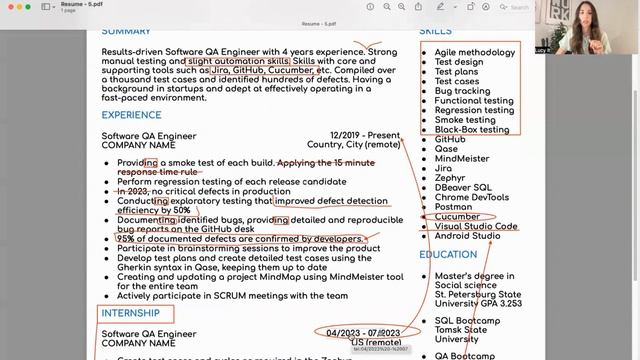Click the vertical scrollbar on the right
640x360 pixels.
(635, 186)
